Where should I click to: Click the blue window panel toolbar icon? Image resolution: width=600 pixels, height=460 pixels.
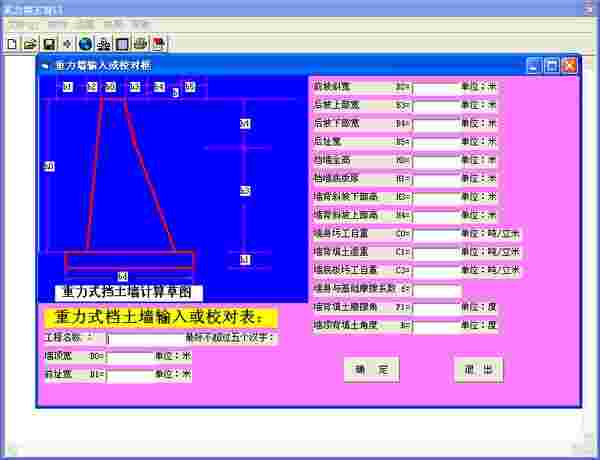point(122,44)
